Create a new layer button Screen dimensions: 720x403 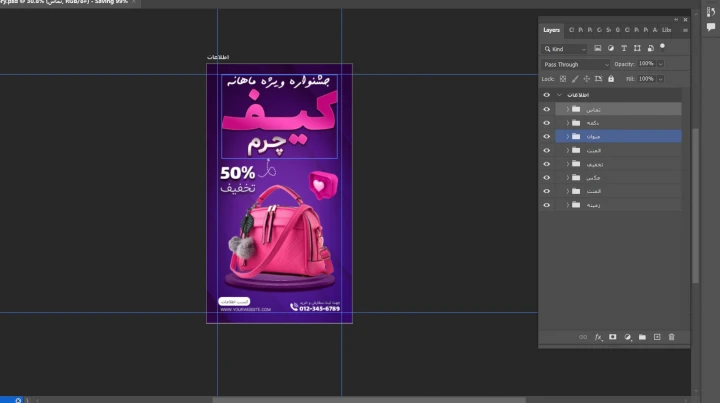657,337
